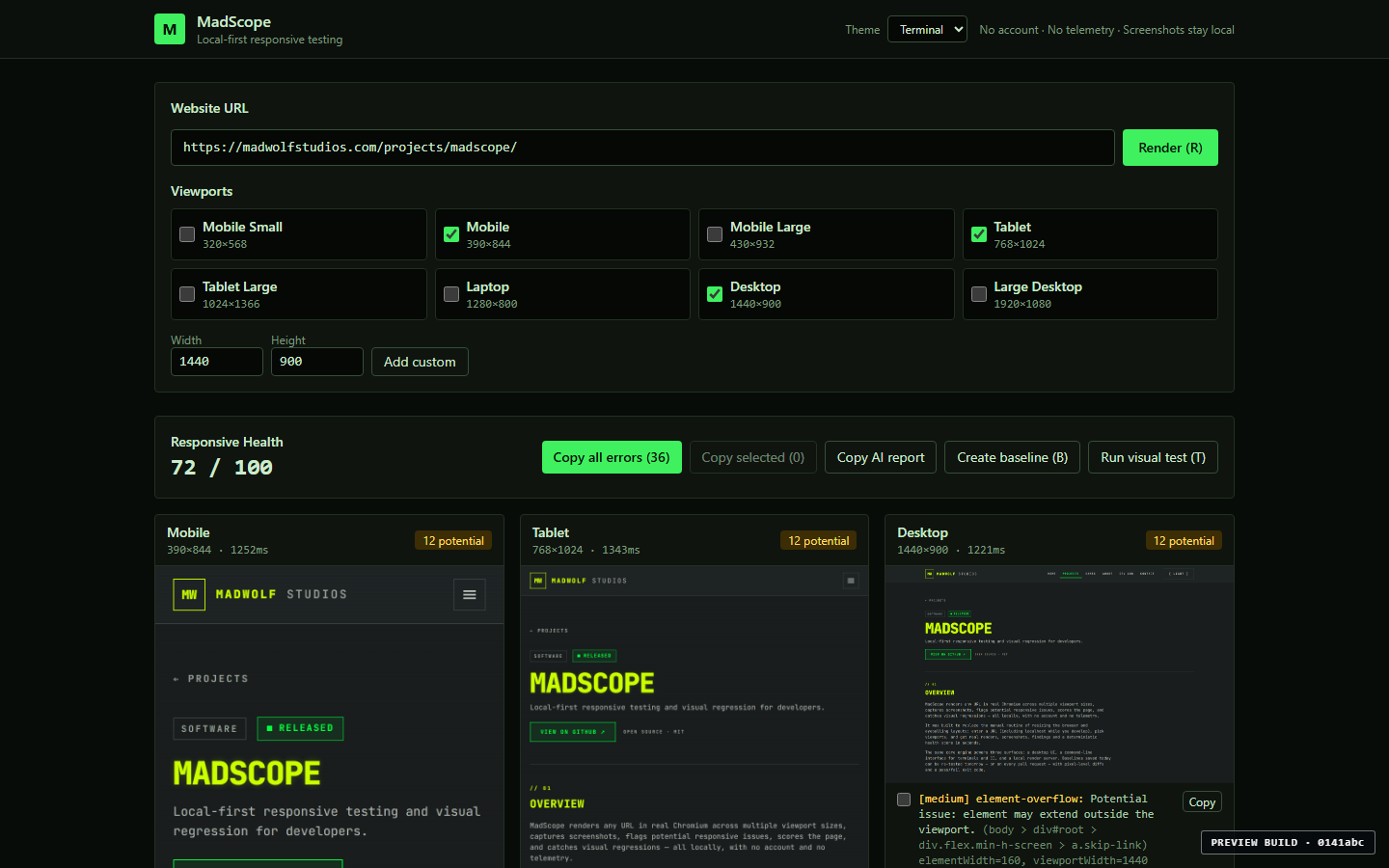Click the MadScope green M logo

point(170,29)
